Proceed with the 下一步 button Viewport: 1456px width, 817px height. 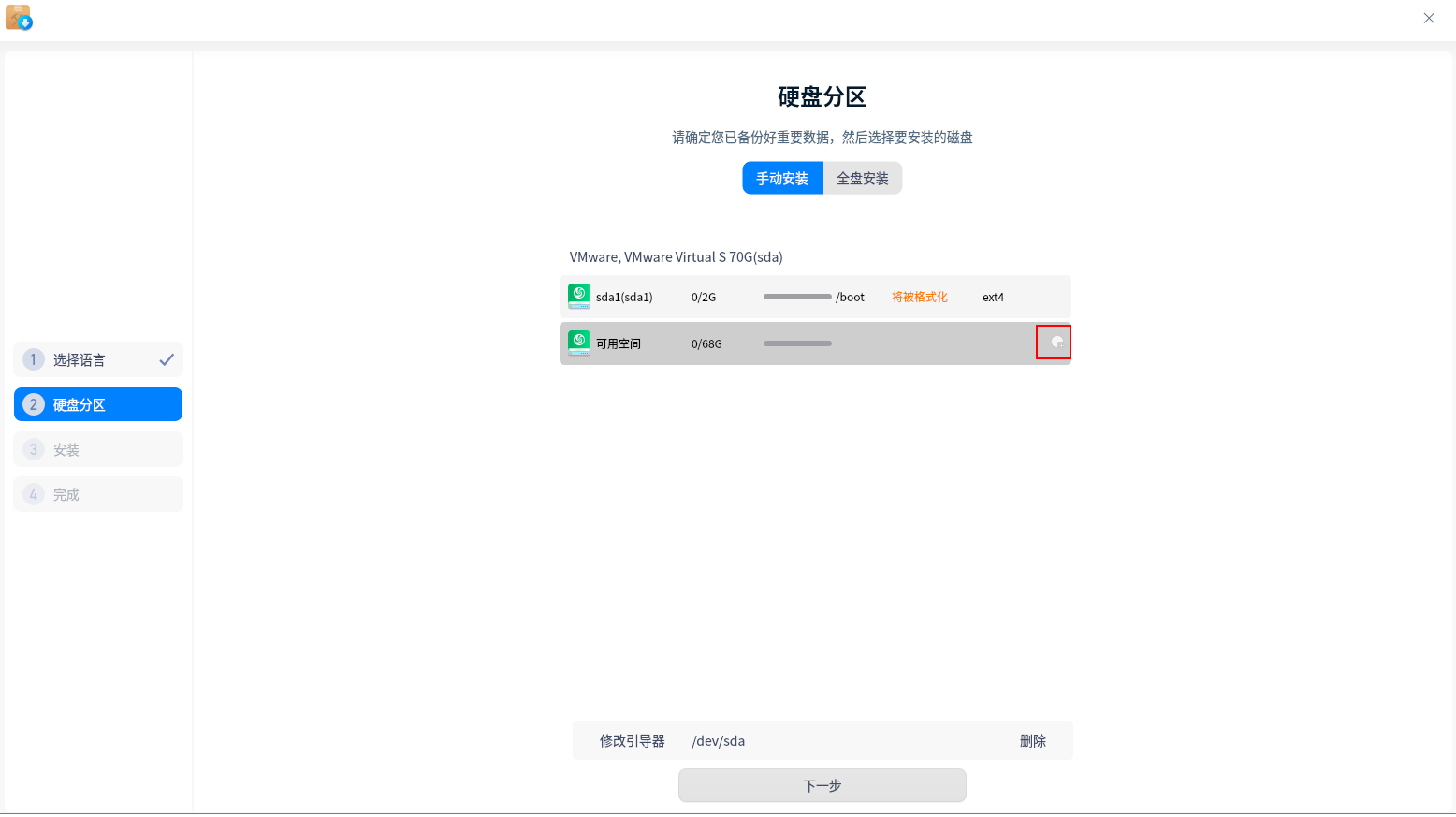point(823,785)
